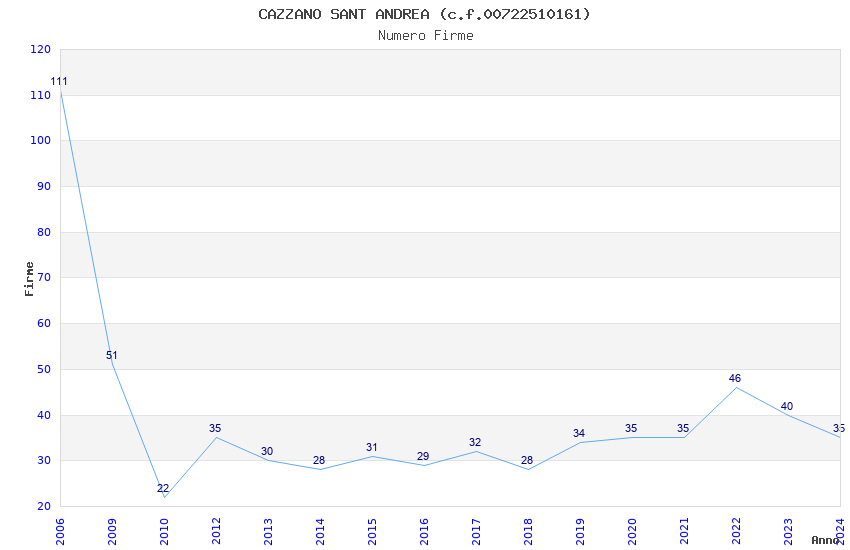This screenshot has height=550, width=850.
Task: Select the data label 31 above 2015
Action: pos(371,447)
